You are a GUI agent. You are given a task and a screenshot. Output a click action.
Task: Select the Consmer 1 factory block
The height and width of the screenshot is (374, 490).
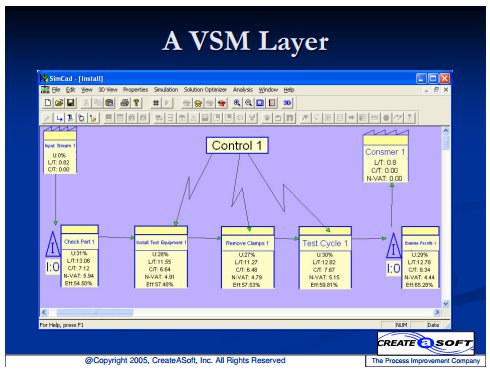(386, 156)
